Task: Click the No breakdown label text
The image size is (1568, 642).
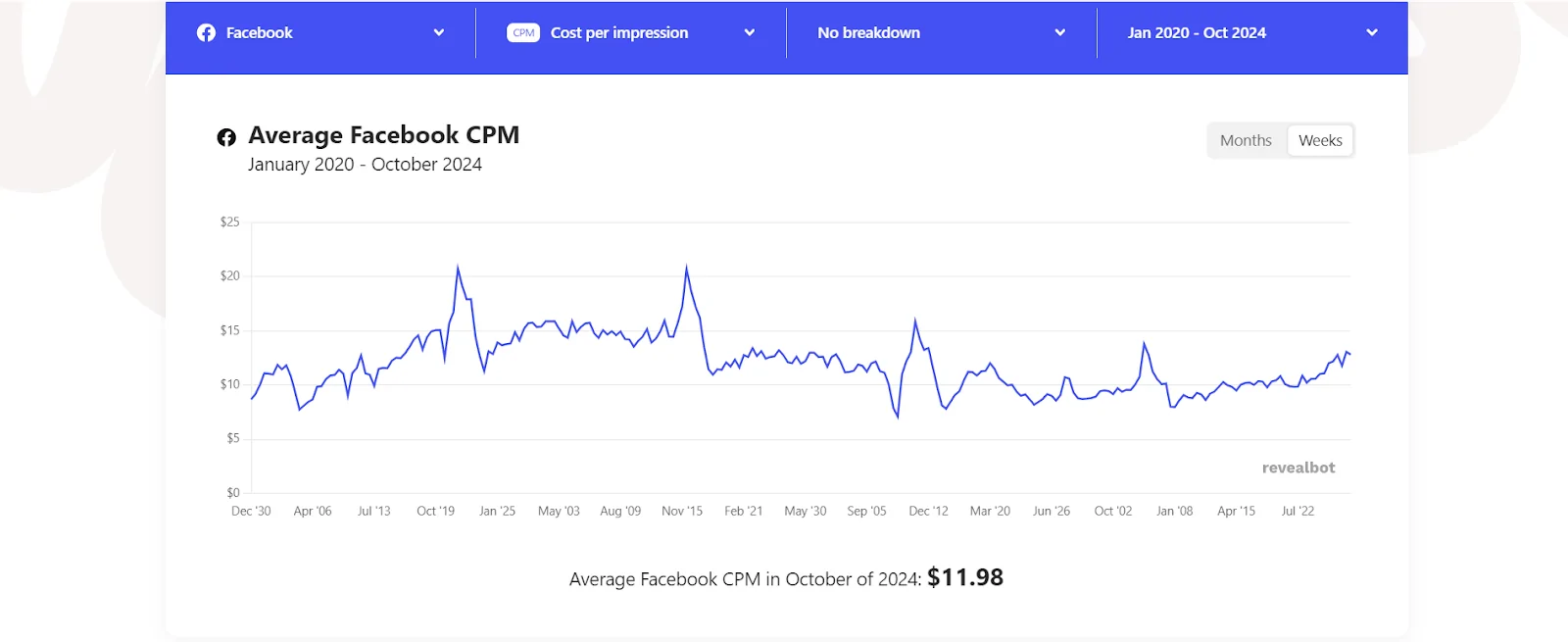Action: click(869, 33)
